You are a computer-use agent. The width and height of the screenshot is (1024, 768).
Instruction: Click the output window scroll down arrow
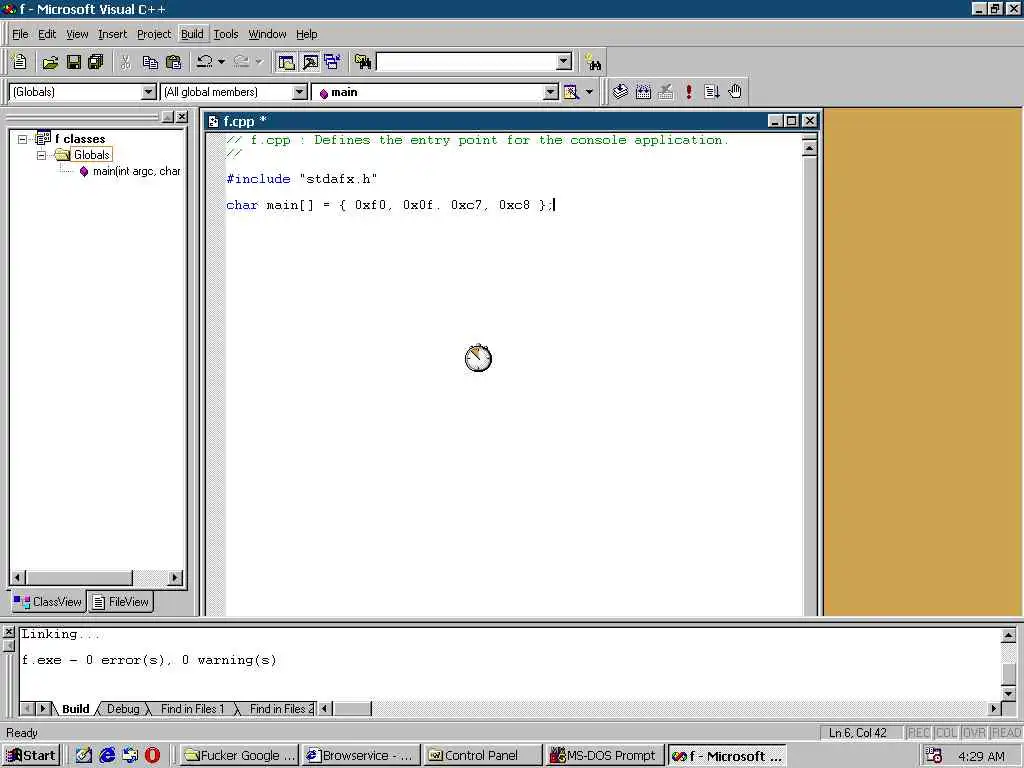[1008, 694]
